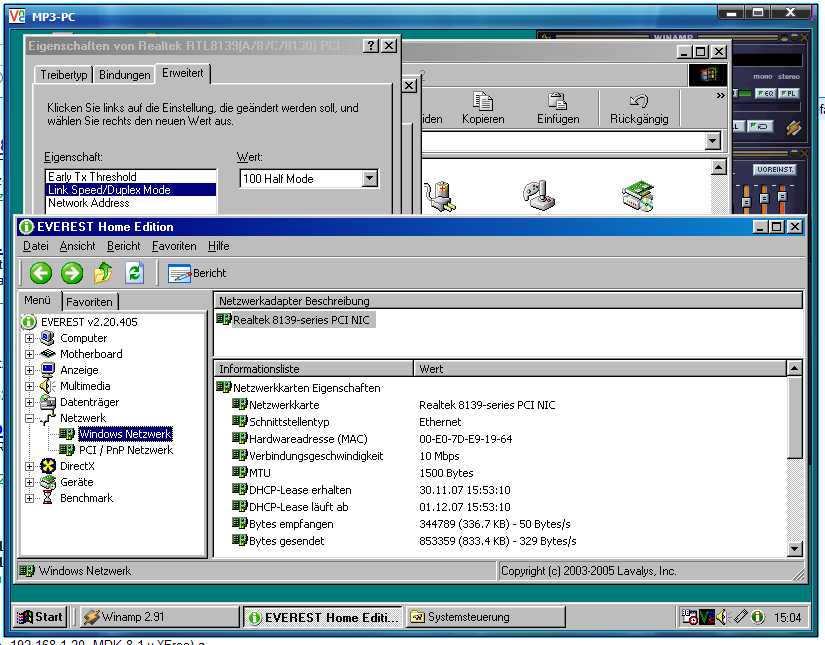Select Link Speed/Duplex Mode property
Viewport: 825px width, 645px height.
[132, 190]
